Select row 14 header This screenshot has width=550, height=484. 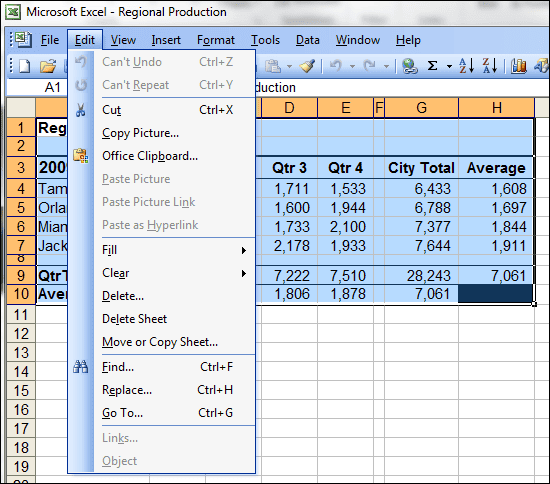coord(21,372)
